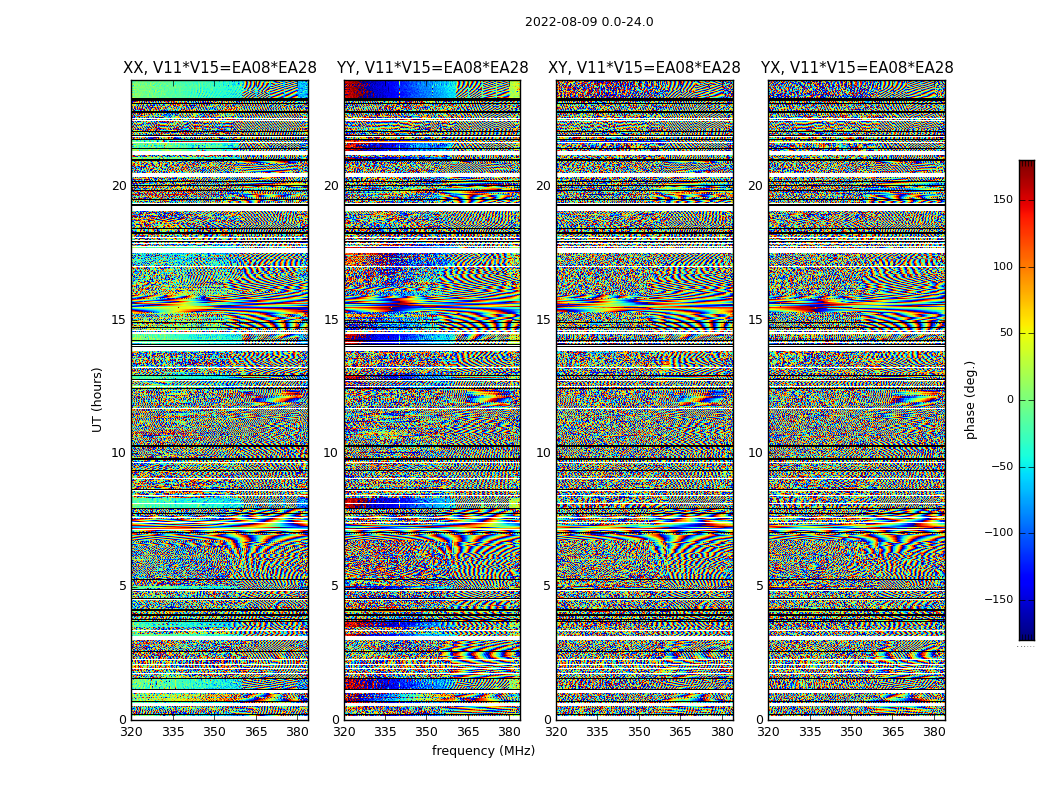Click the 50 tick on the colorbar
1050x800 pixels.
tap(1006, 333)
